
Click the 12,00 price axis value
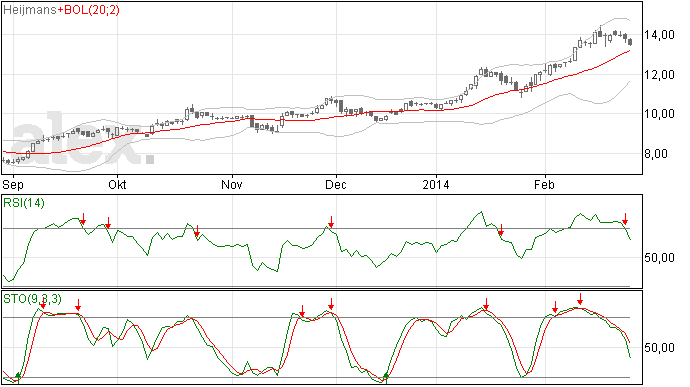point(659,75)
